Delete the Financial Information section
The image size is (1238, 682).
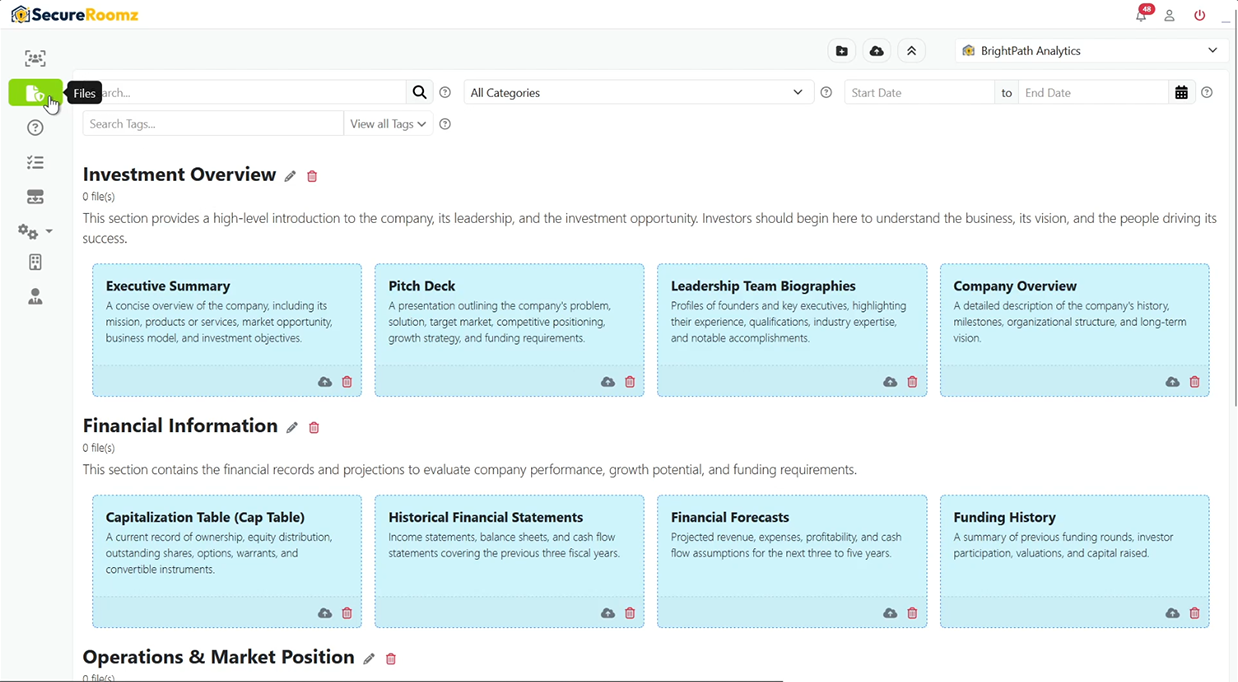[314, 427]
